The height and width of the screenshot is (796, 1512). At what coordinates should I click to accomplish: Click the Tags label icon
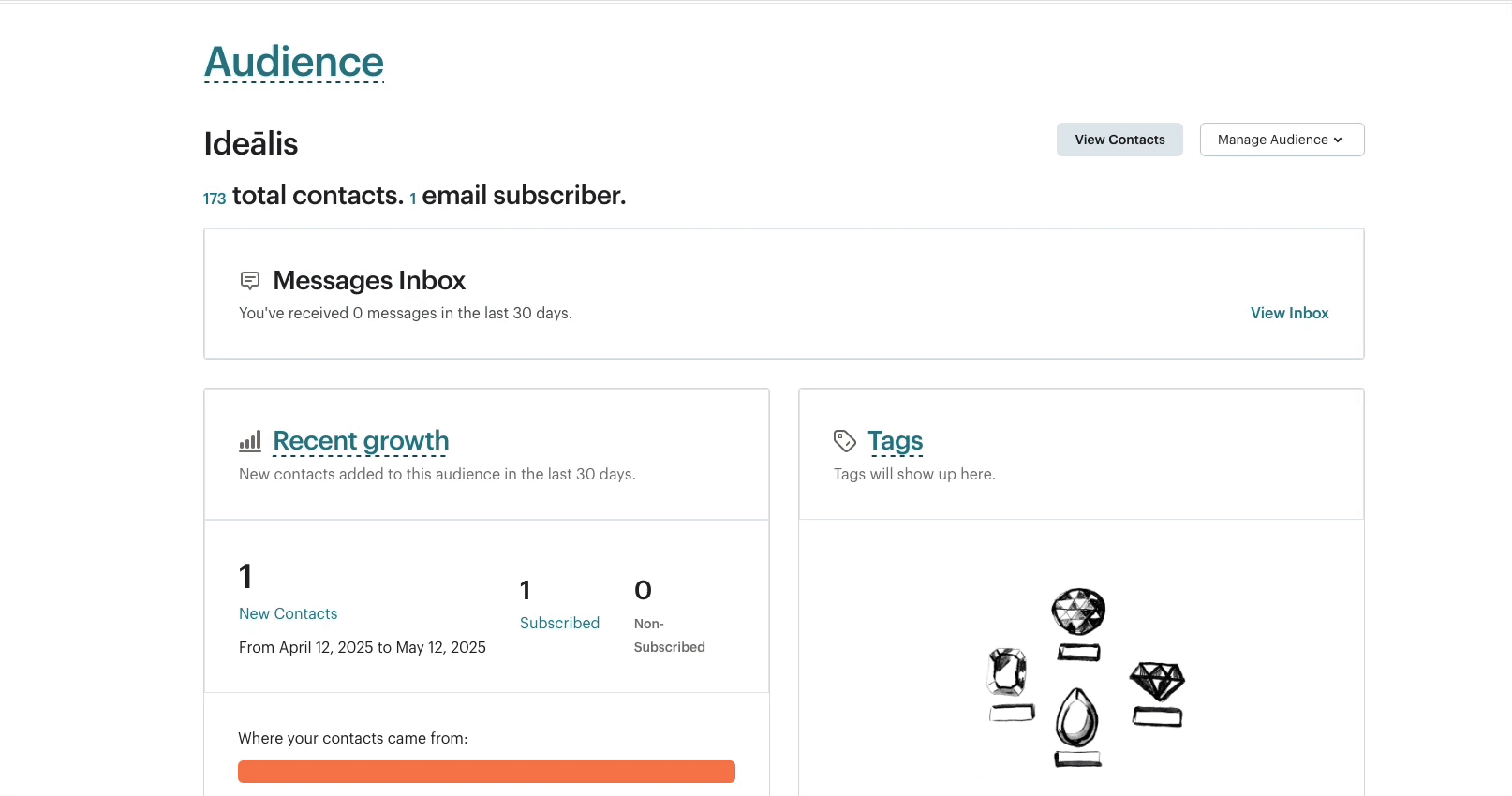tap(845, 441)
